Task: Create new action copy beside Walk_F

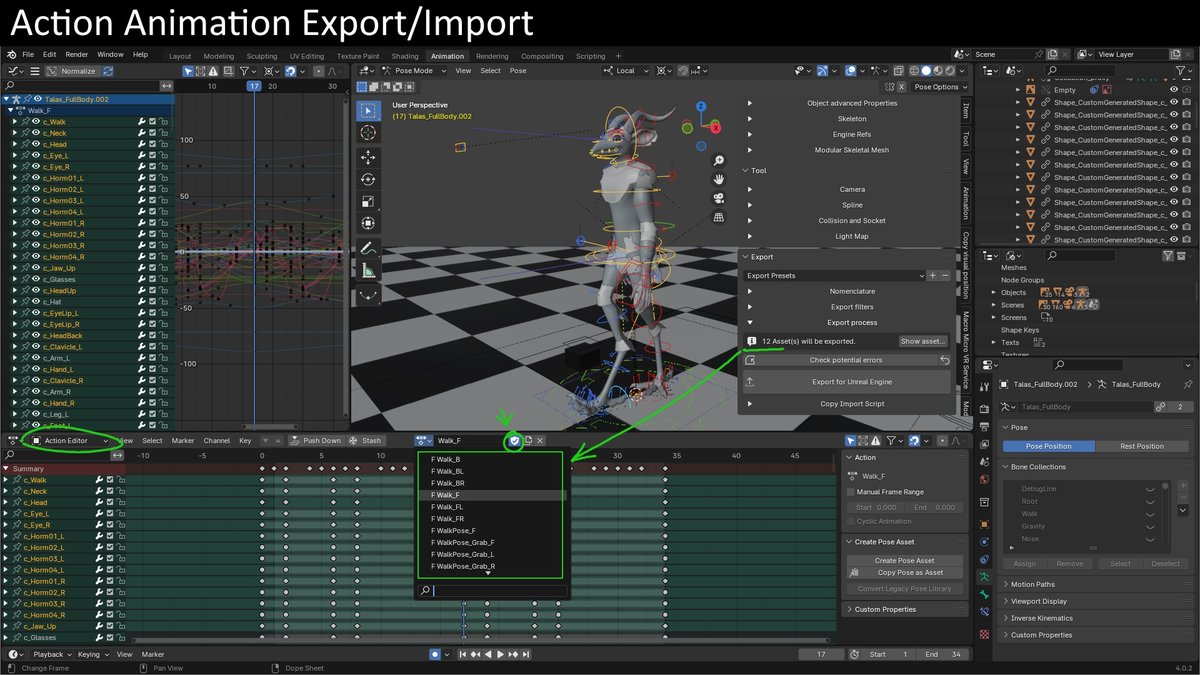Action: coord(528,441)
